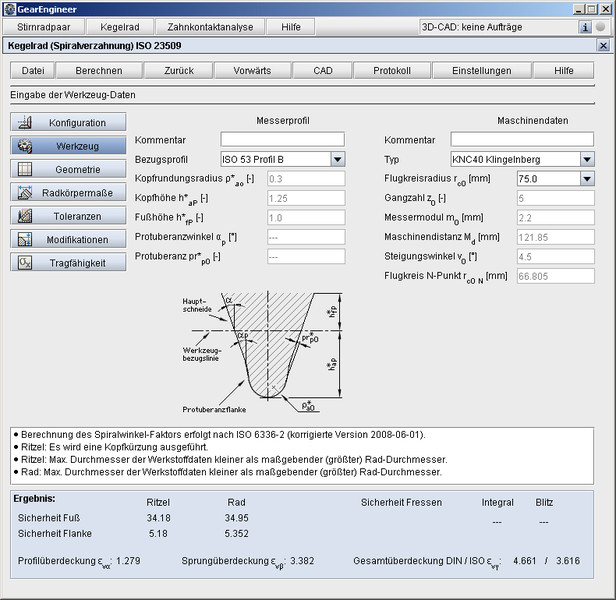Expand the Bezugsprofil dropdown
The height and width of the screenshot is (600, 616).
337,159
